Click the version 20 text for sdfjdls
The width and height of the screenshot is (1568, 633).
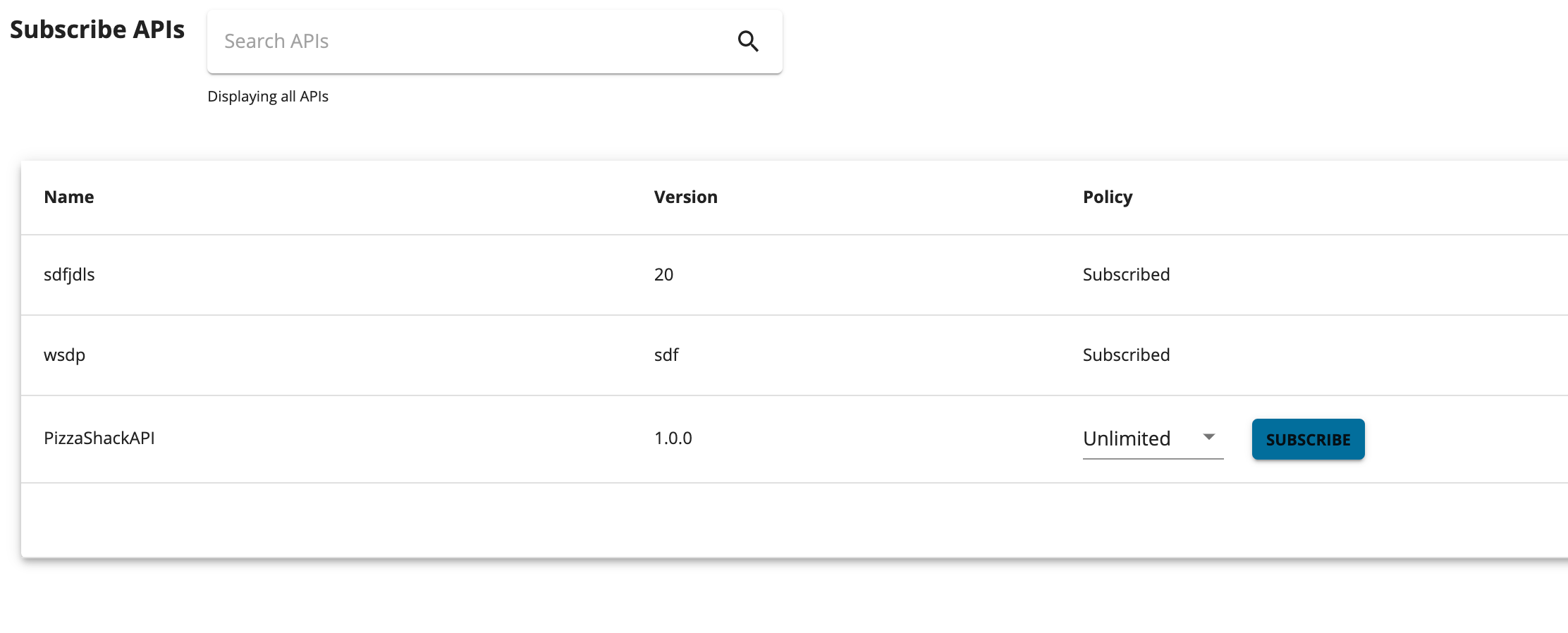[663, 274]
